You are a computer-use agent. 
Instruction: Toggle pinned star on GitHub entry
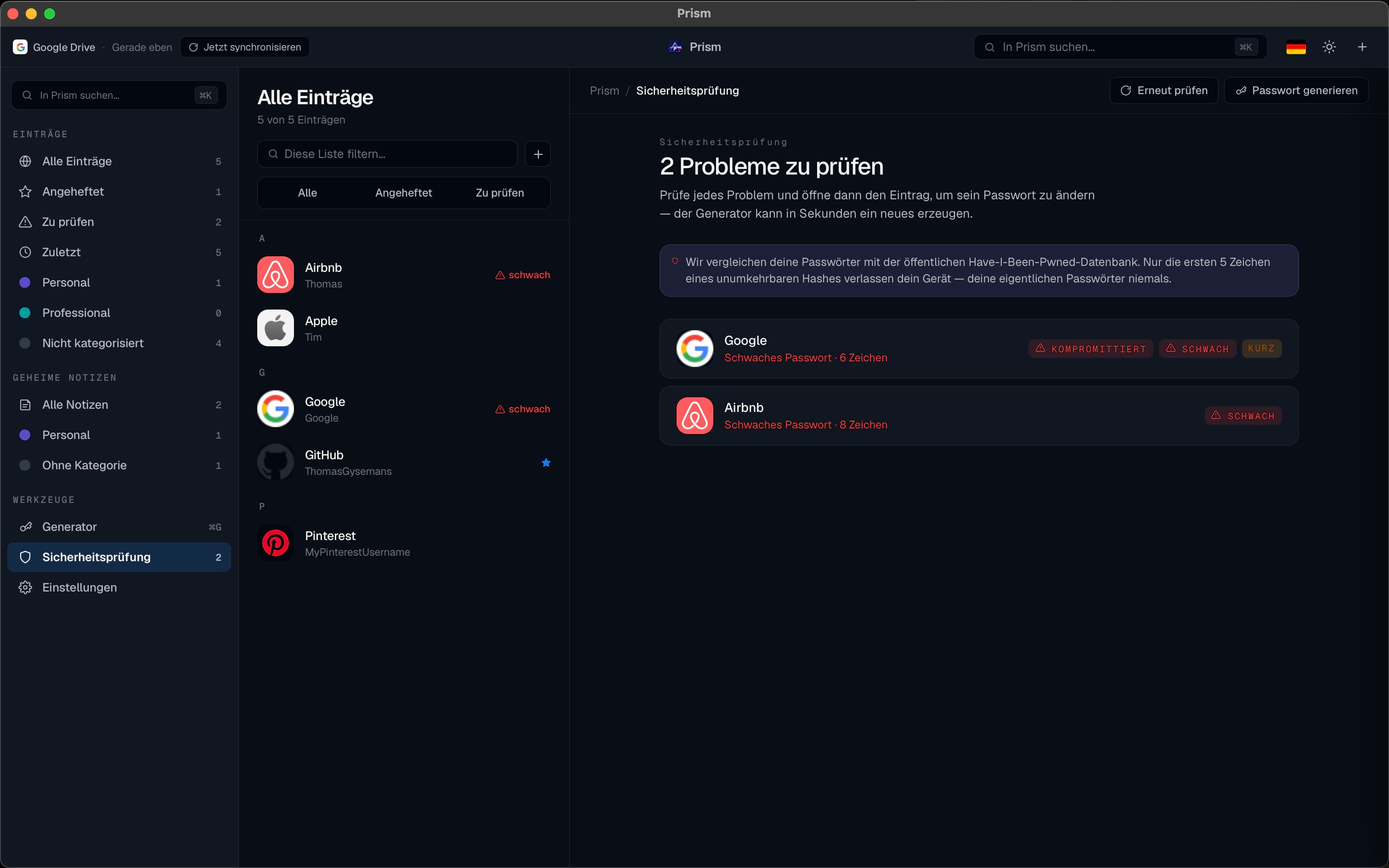pyautogui.click(x=546, y=463)
